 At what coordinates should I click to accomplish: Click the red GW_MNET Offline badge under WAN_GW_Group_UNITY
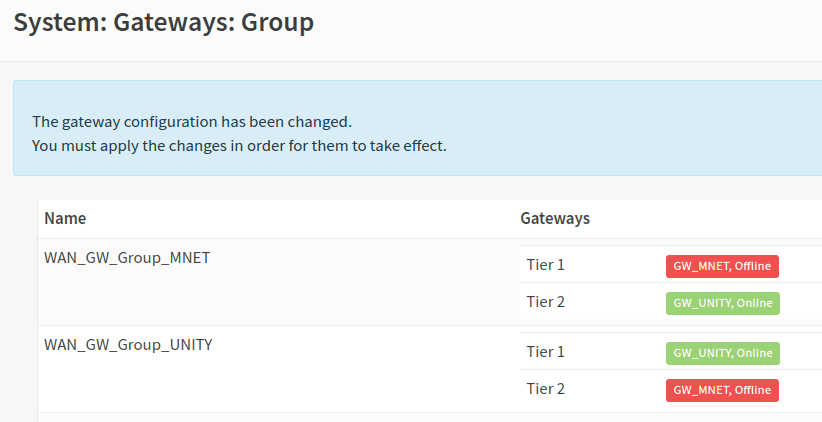(x=722, y=390)
